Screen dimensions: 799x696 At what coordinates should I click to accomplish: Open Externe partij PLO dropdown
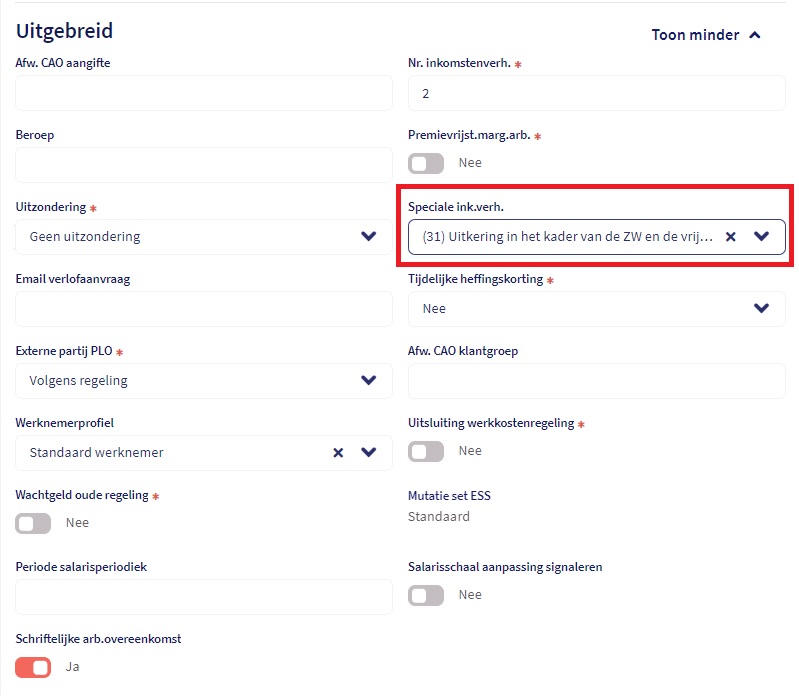coord(369,381)
